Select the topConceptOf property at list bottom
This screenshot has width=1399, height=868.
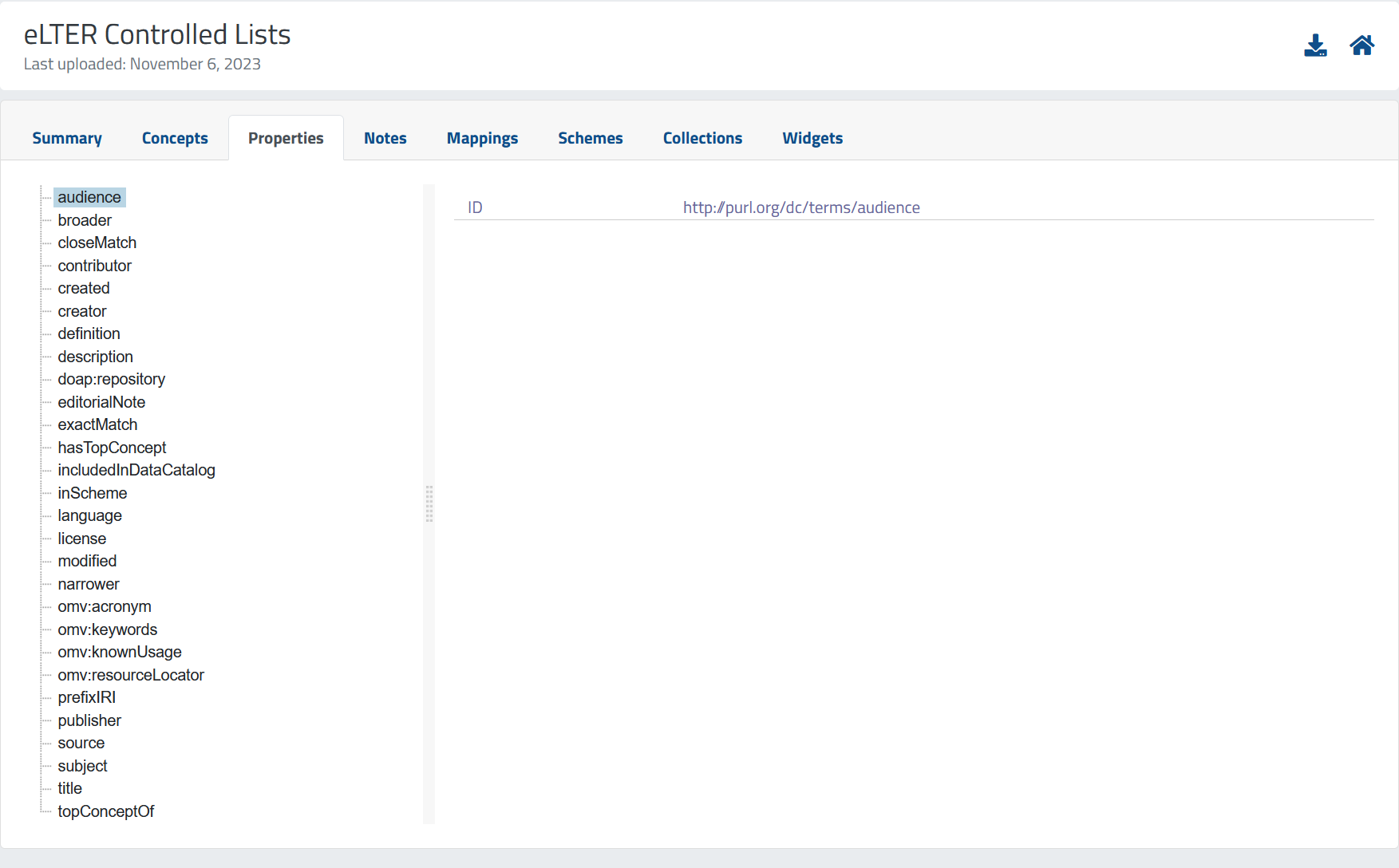106,811
